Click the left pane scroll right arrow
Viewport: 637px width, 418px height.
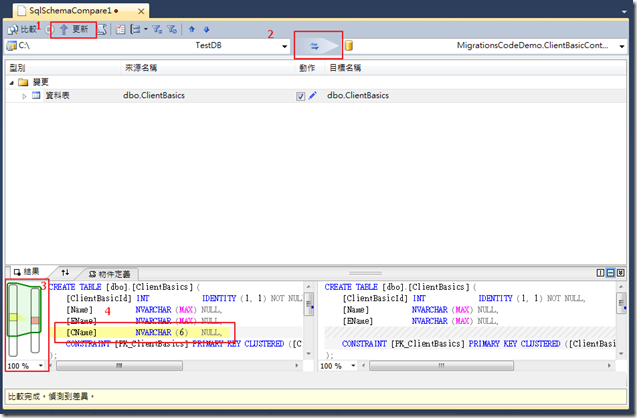click(x=297, y=366)
